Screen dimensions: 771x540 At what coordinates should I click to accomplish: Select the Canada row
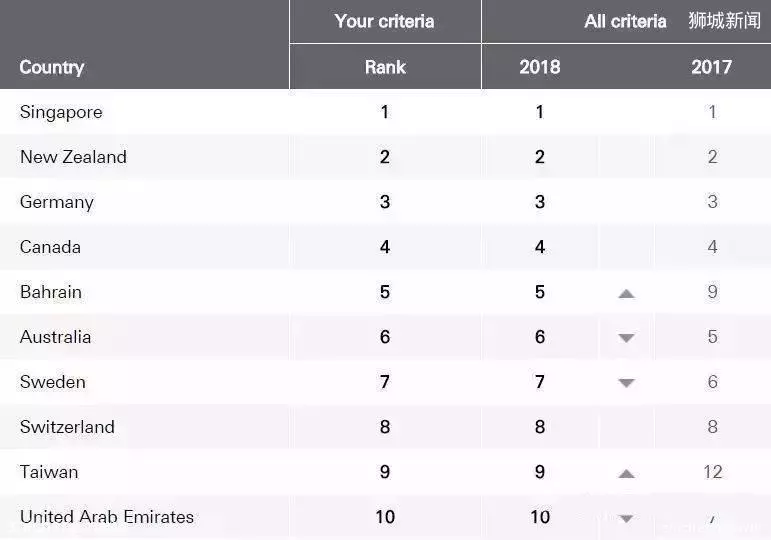(x=386, y=247)
